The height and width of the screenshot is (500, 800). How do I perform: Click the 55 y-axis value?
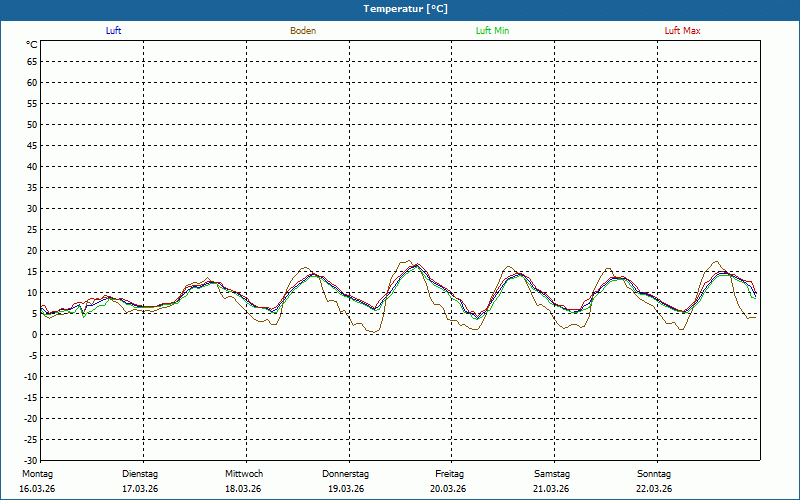click(32, 104)
